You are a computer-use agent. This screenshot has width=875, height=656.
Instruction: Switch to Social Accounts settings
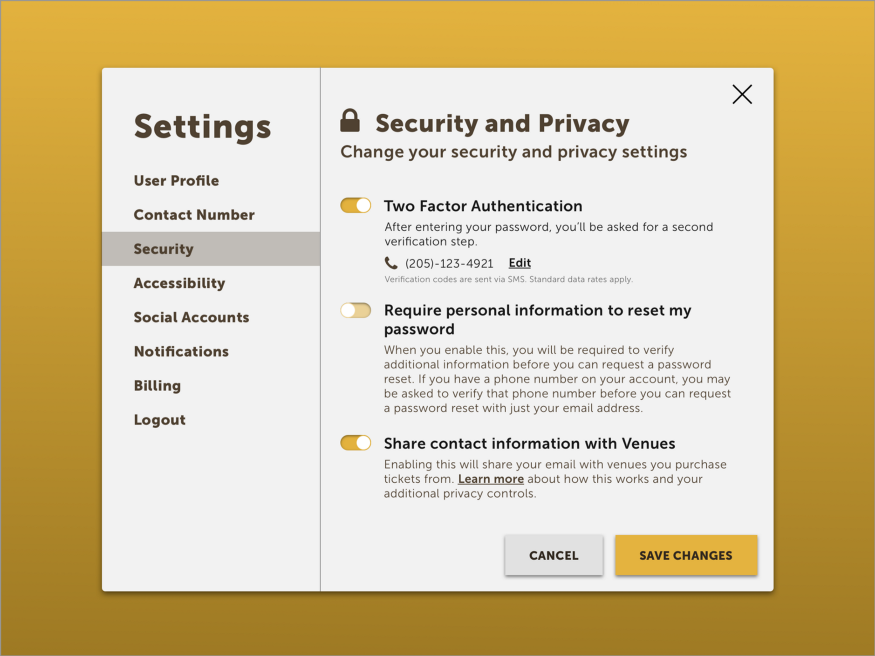tap(191, 317)
